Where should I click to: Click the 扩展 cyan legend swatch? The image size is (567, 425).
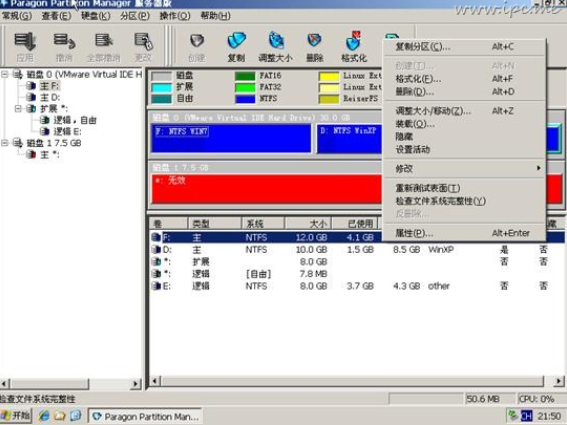click(162, 88)
